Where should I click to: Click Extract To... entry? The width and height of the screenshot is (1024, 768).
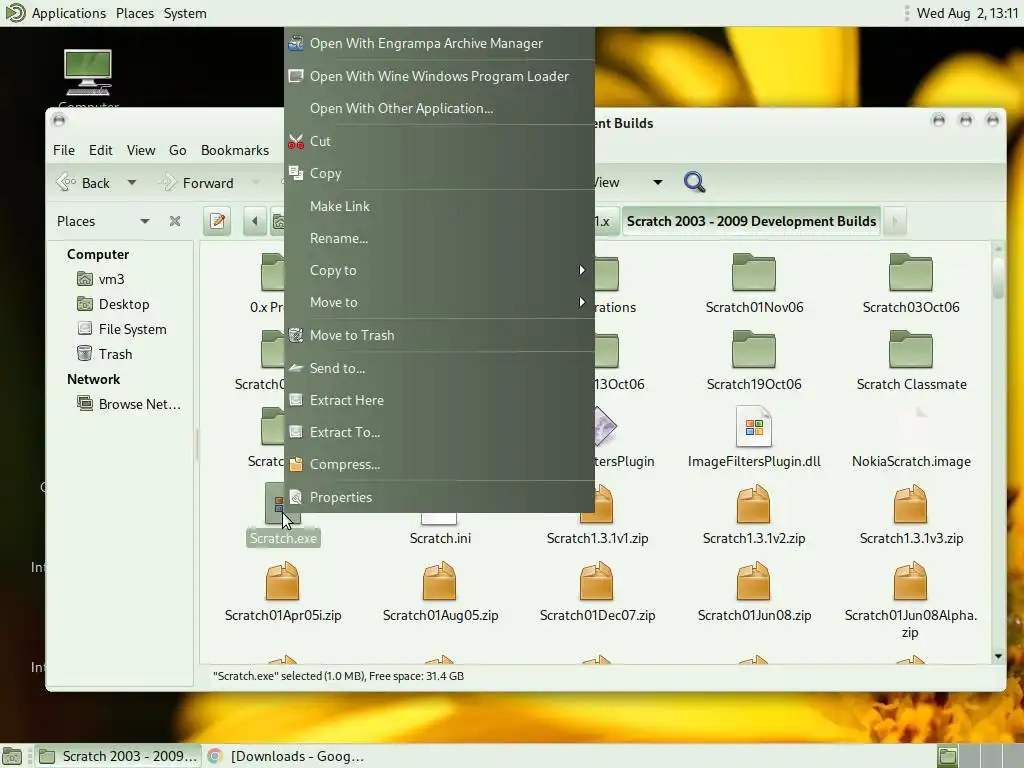[439, 432]
